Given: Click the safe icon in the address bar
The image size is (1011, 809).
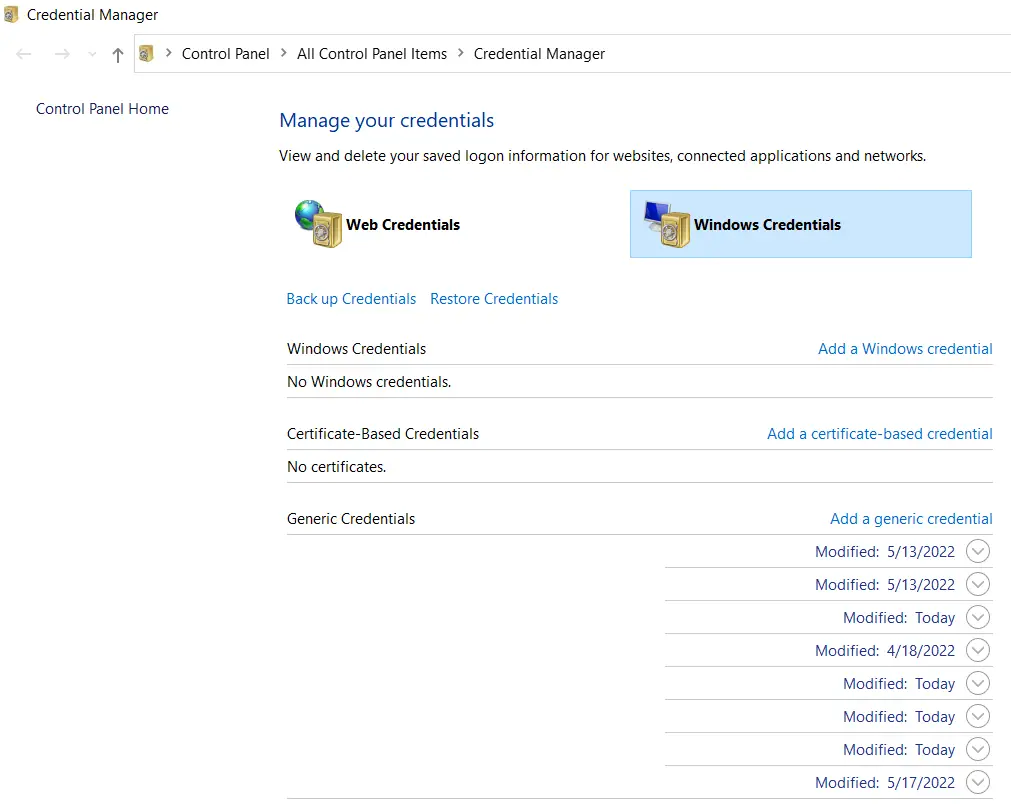Looking at the screenshot, I should point(147,54).
